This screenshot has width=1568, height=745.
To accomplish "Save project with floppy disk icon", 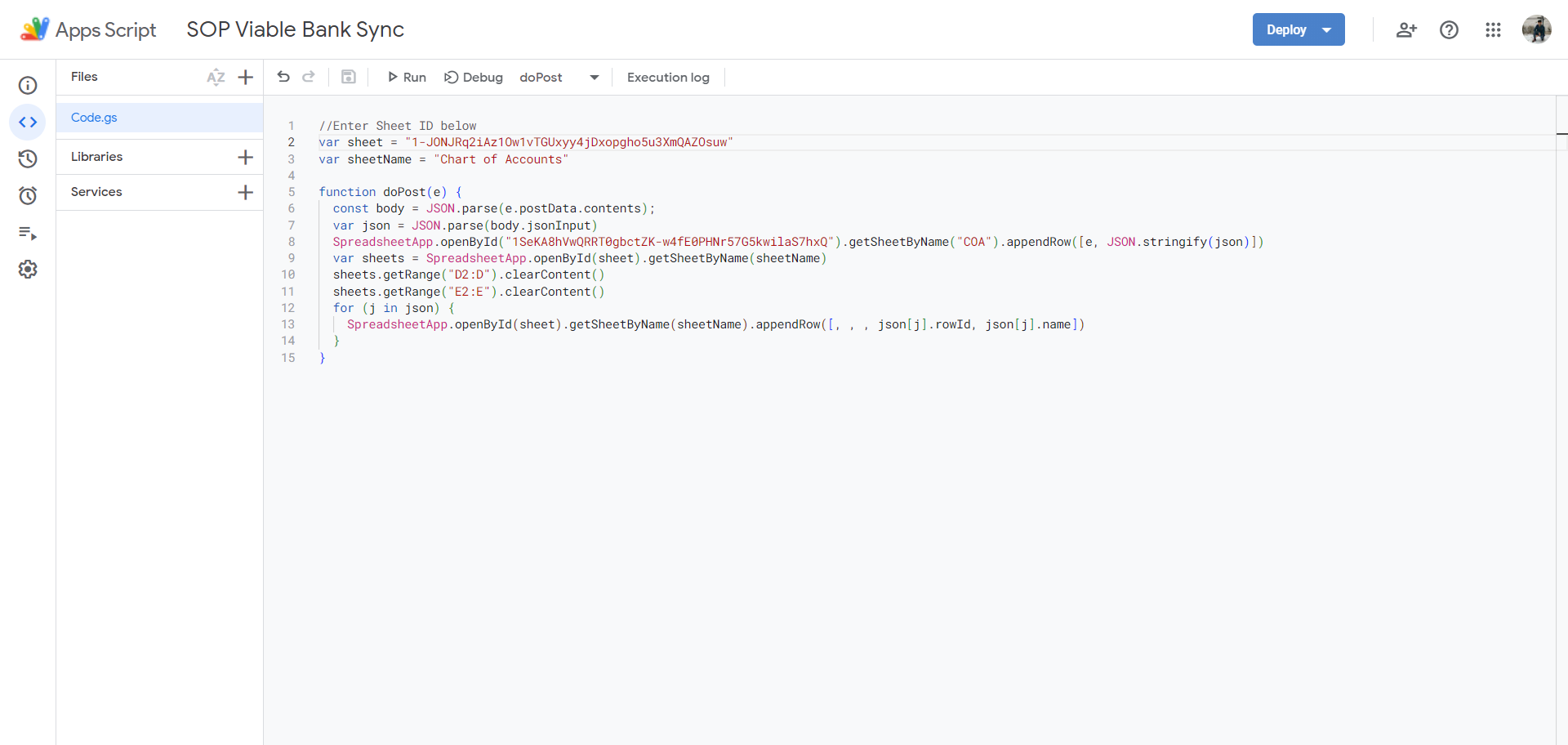I will [x=348, y=77].
